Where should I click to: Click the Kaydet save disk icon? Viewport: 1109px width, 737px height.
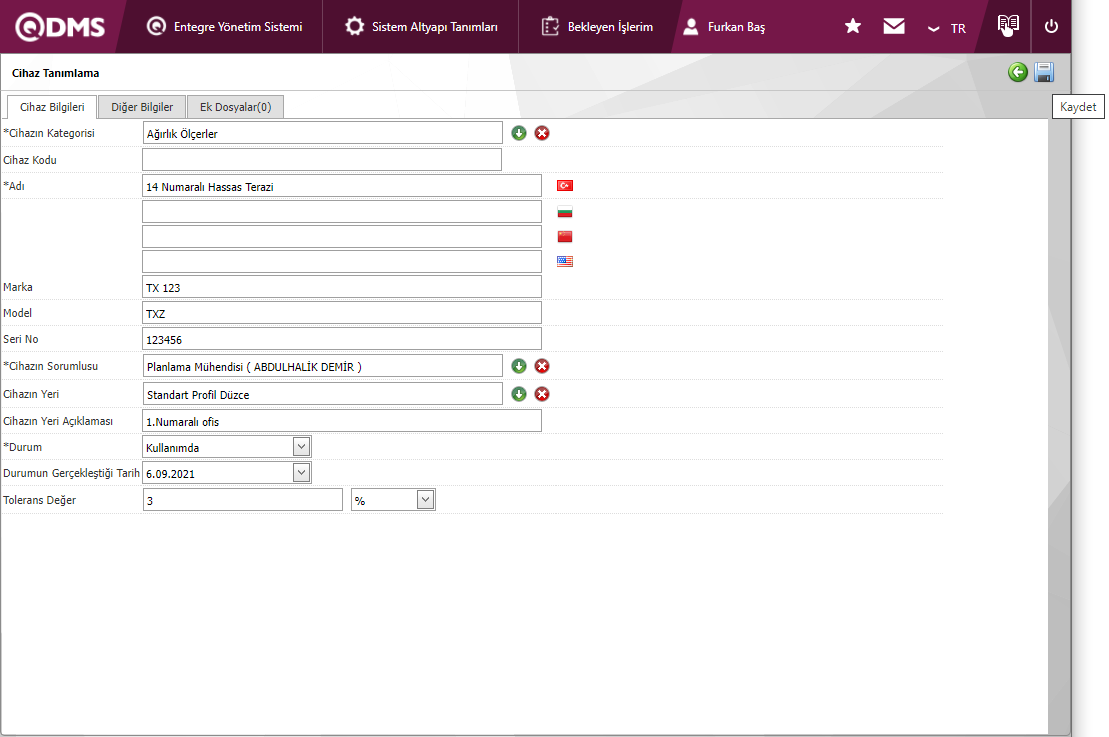tap(1044, 72)
